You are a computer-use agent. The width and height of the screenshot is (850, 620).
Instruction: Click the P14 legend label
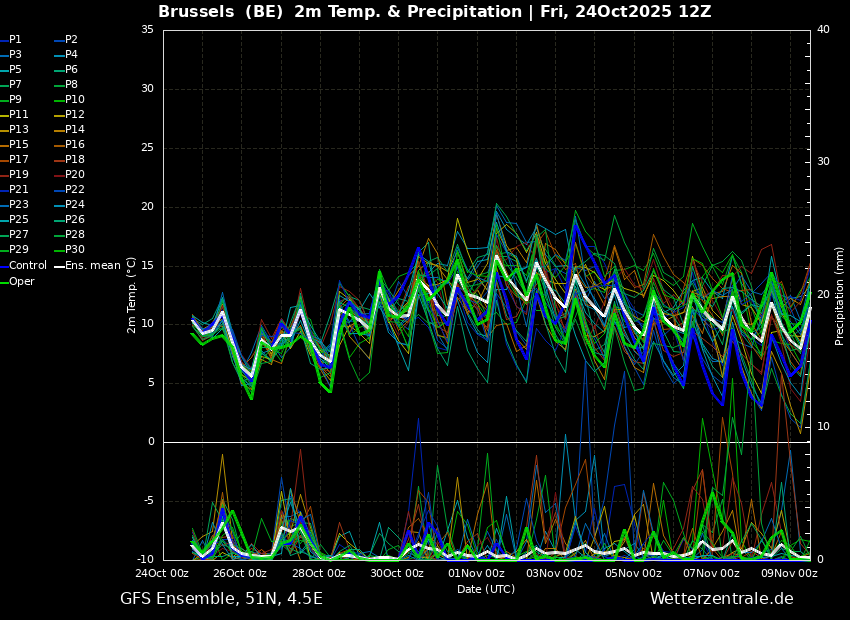[70, 130]
